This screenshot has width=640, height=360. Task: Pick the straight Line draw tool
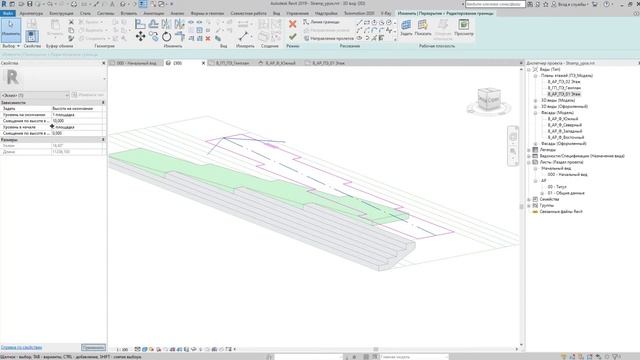(359, 22)
